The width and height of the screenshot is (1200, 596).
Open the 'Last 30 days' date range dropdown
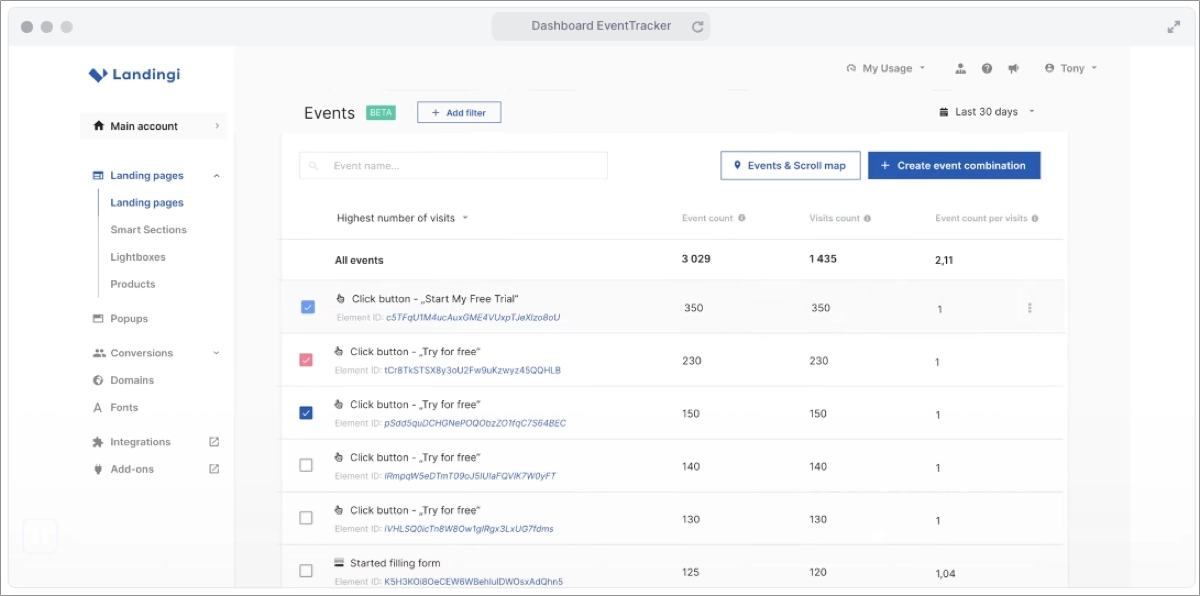986,111
